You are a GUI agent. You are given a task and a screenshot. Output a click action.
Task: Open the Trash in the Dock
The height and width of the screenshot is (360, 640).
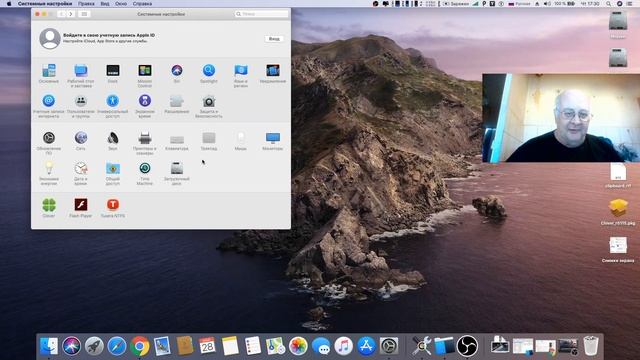tap(591, 346)
